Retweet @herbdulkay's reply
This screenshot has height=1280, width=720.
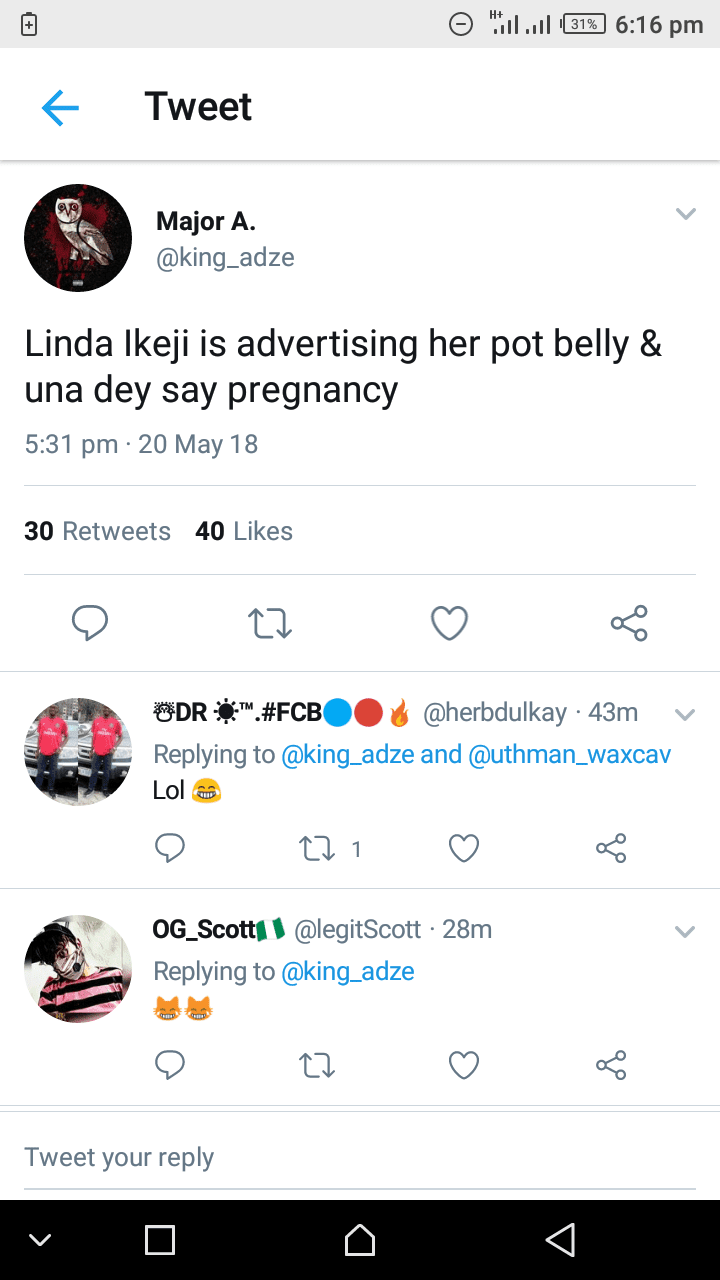point(317,849)
